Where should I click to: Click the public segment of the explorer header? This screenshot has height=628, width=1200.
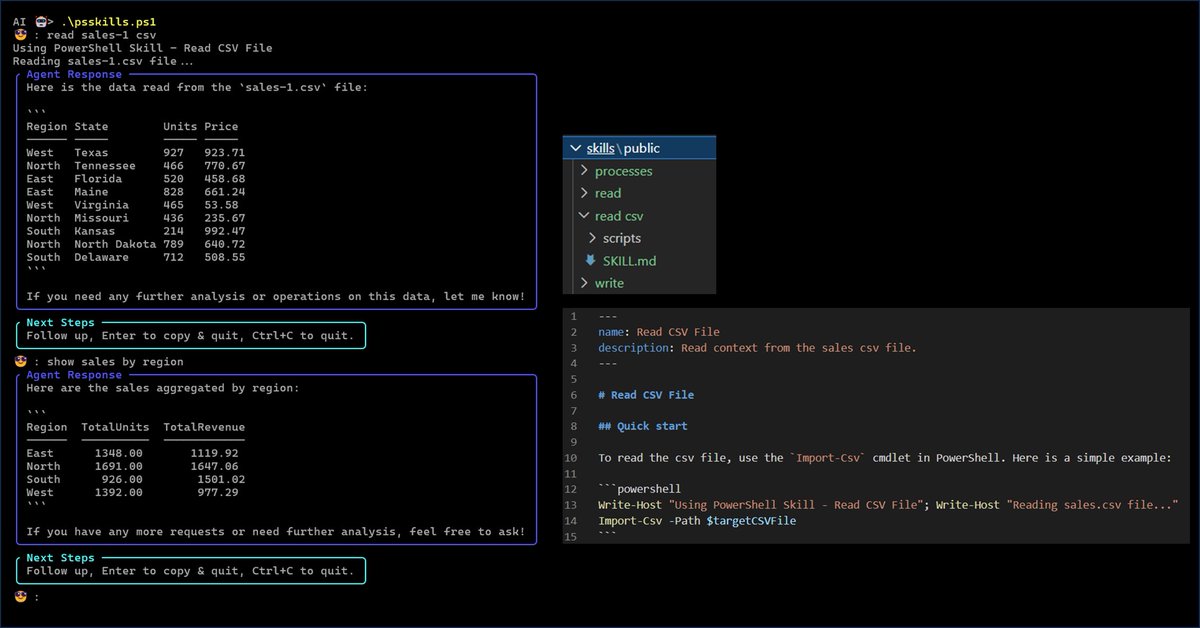click(642, 148)
